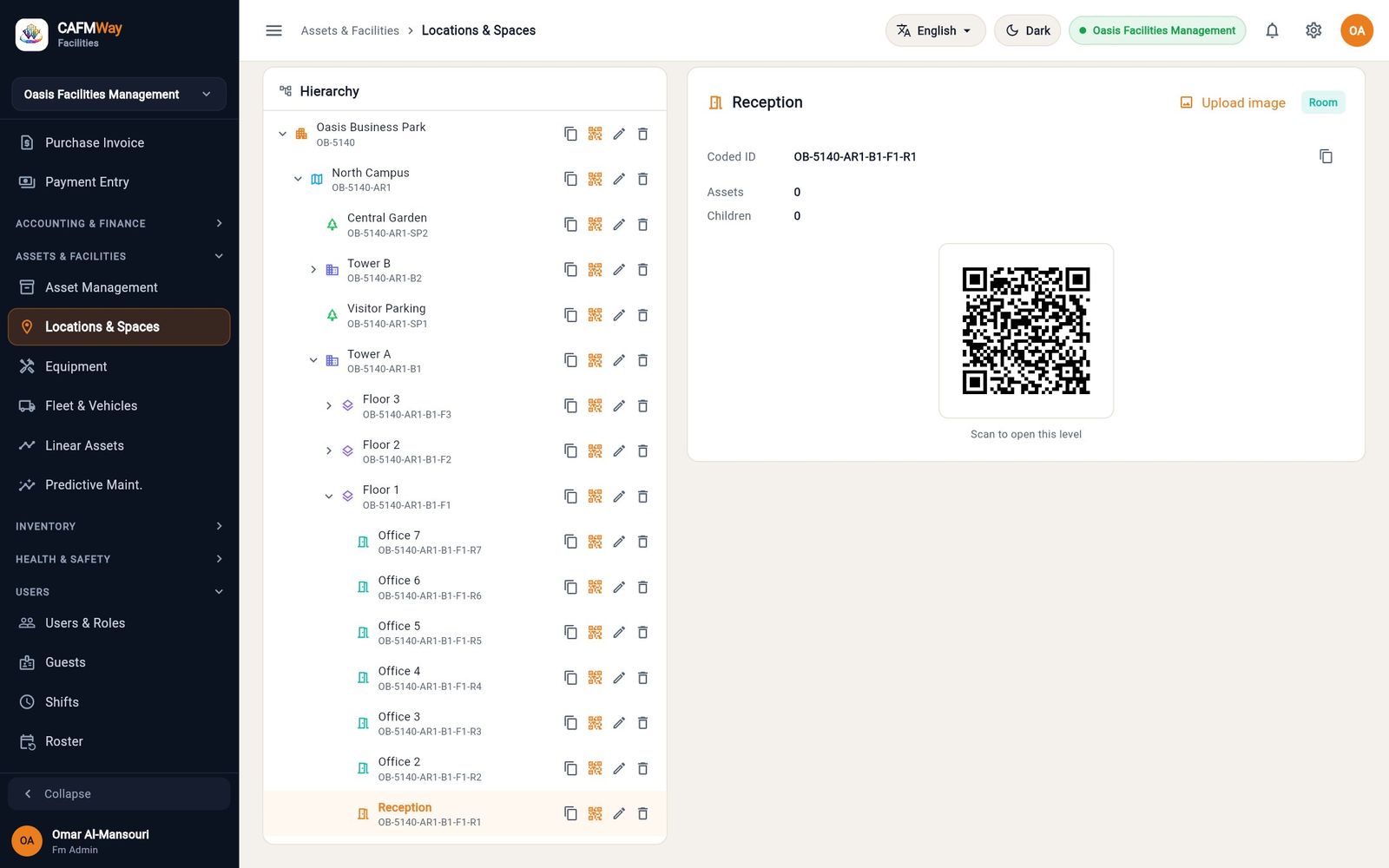The width and height of the screenshot is (1389, 868).
Task: Select Locations & Spaces in sidebar
Action: pyautogui.click(x=119, y=326)
